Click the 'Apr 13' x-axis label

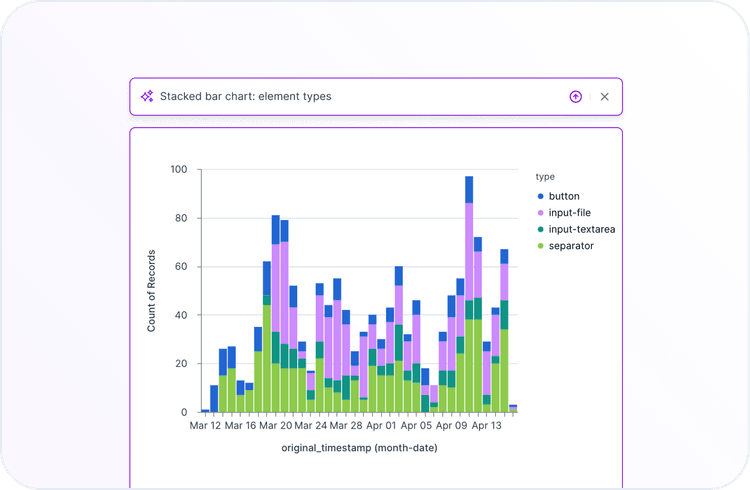point(486,425)
